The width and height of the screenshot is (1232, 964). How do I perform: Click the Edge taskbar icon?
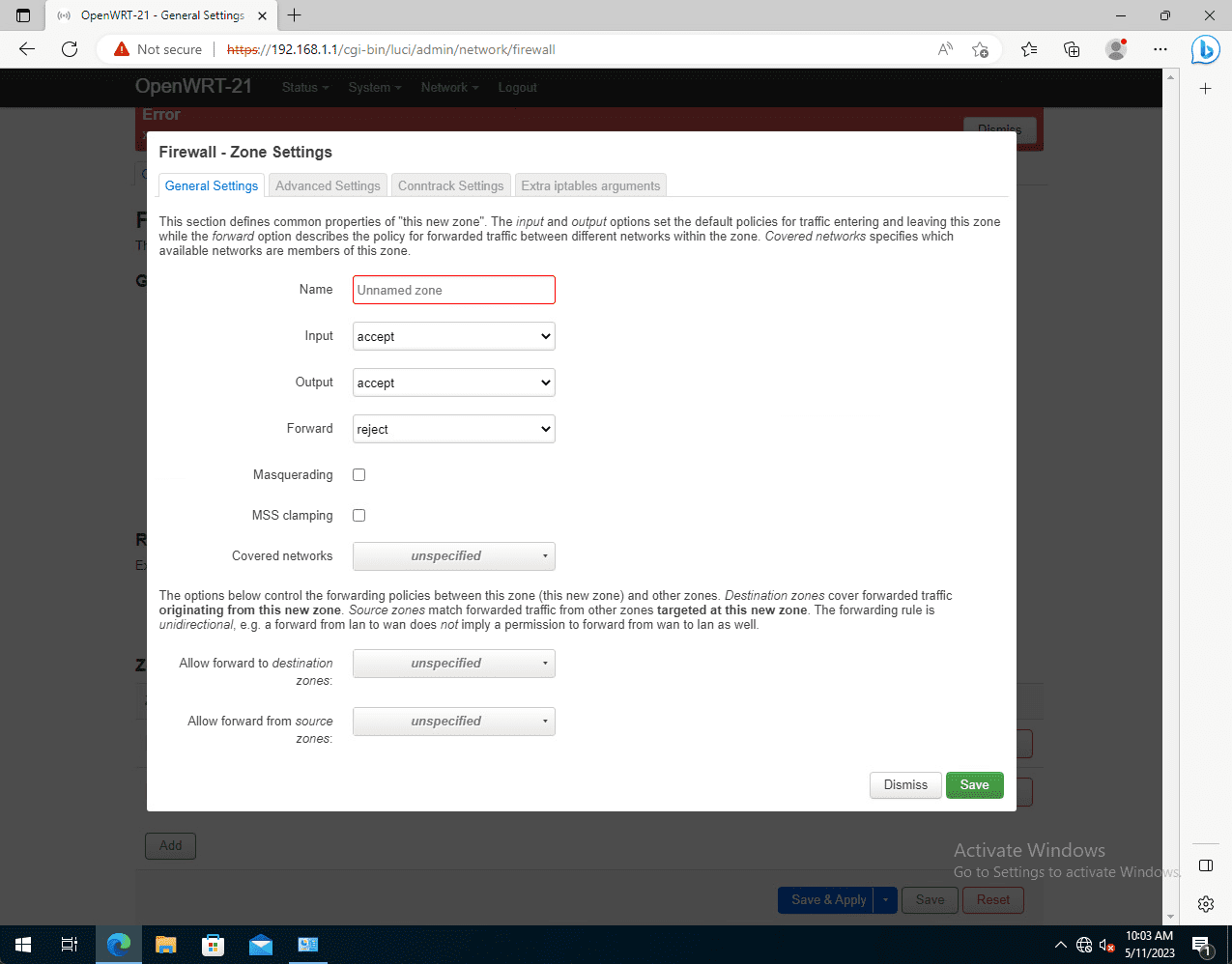pyautogui.click(x=119, y=945)
